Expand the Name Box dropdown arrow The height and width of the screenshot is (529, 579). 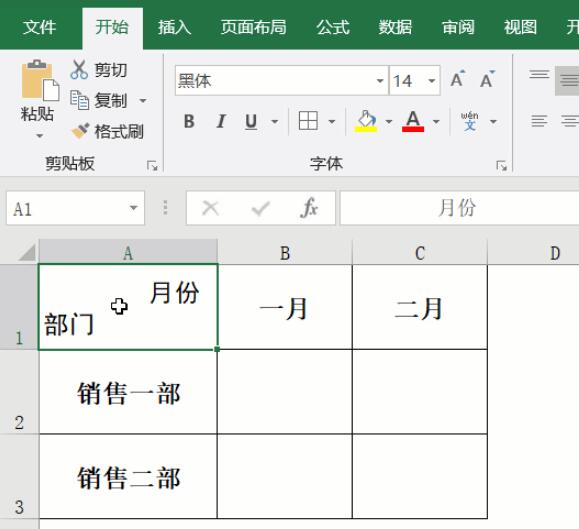[134, 208]
